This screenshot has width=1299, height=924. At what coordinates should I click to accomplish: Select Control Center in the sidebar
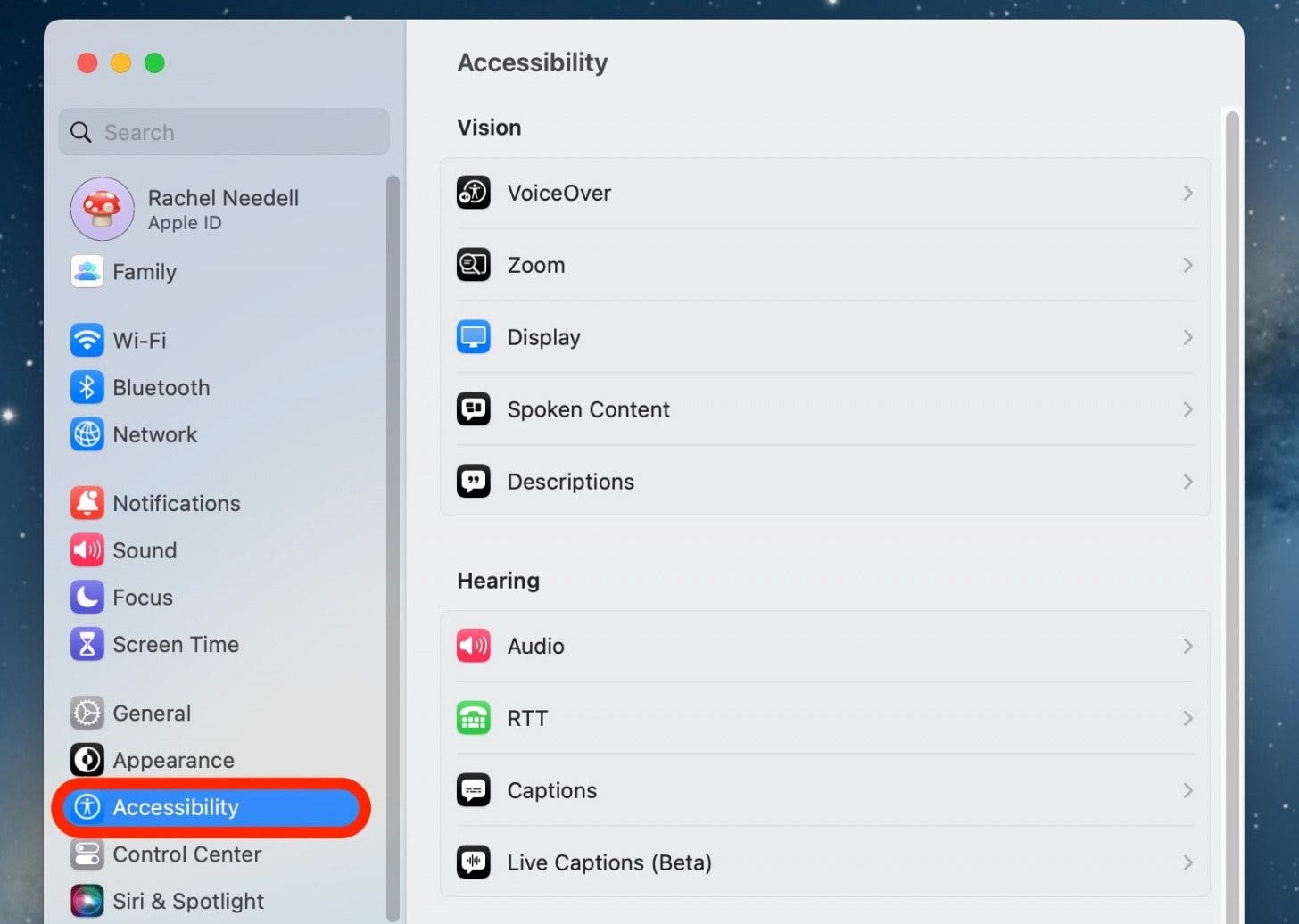pyautogui.click(x=186, y=854)
